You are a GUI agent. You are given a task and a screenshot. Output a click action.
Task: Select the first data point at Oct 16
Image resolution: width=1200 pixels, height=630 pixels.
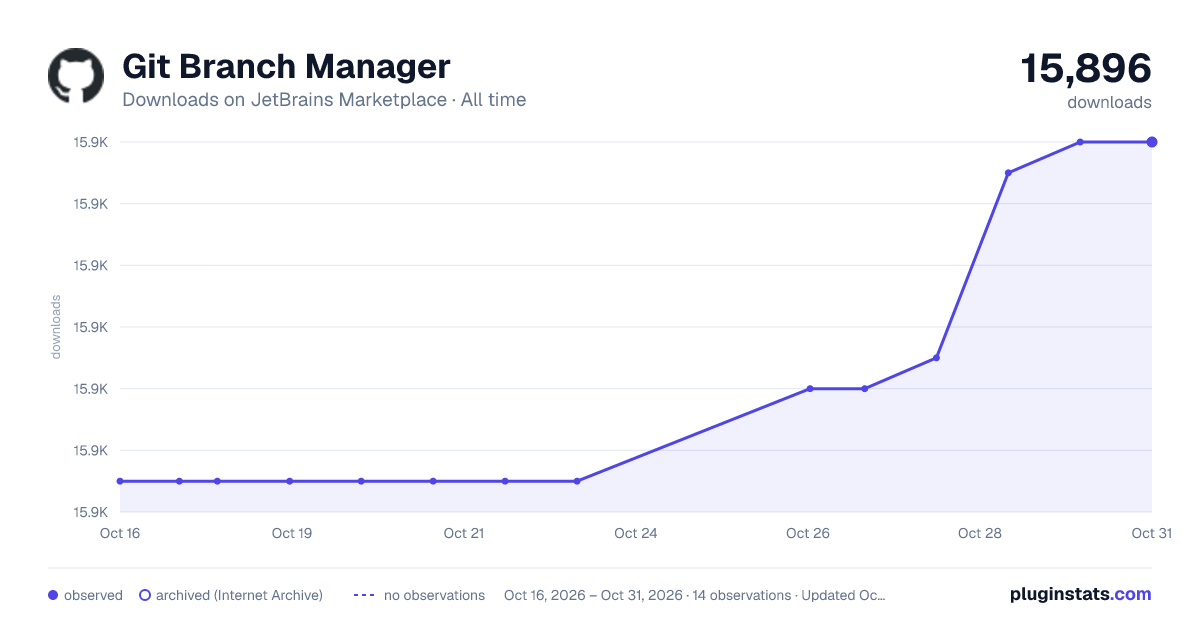(120, 481)
